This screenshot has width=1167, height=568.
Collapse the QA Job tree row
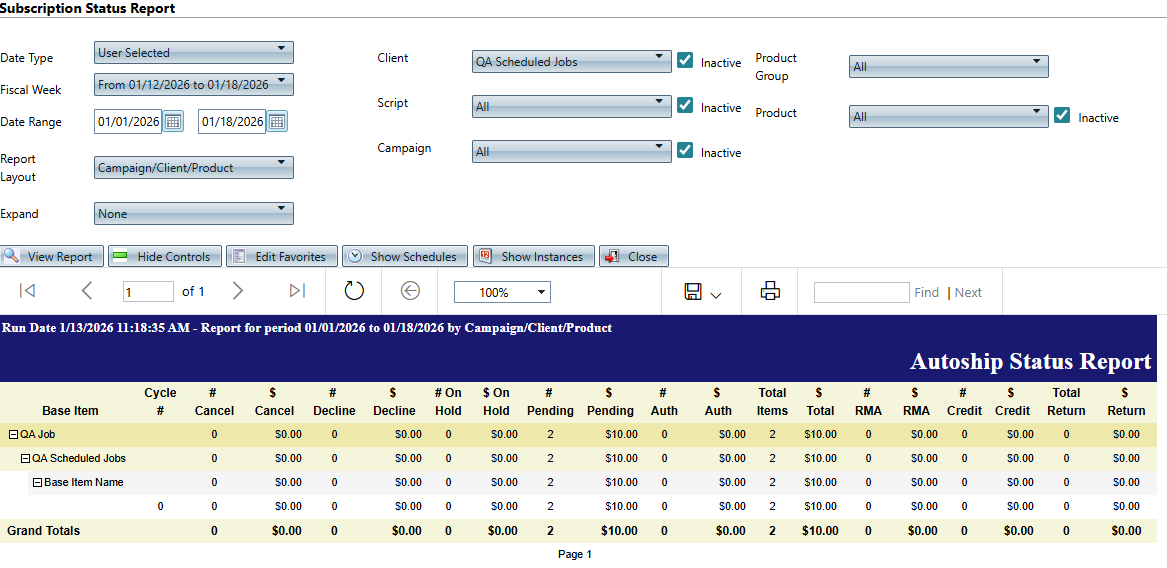pos(14,435)
